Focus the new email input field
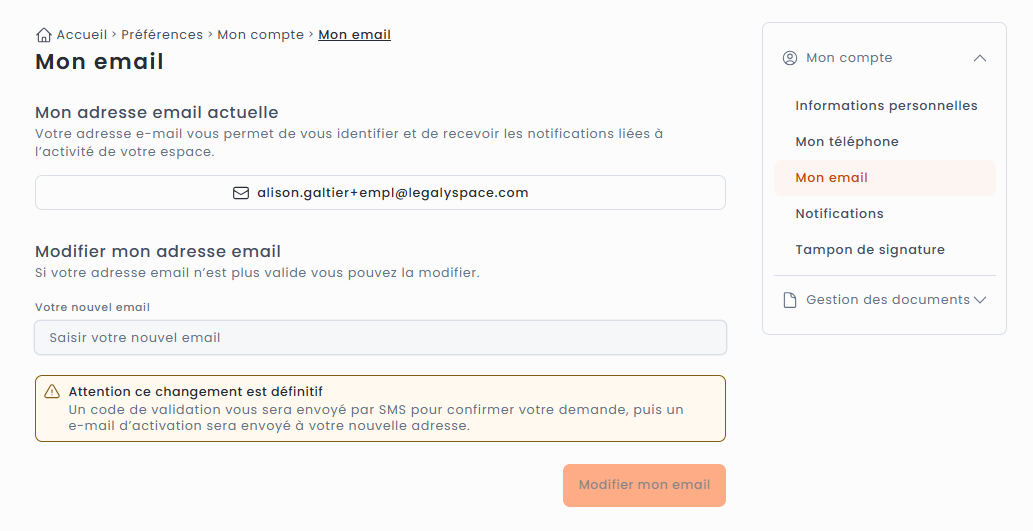 [x=380, y=338]
